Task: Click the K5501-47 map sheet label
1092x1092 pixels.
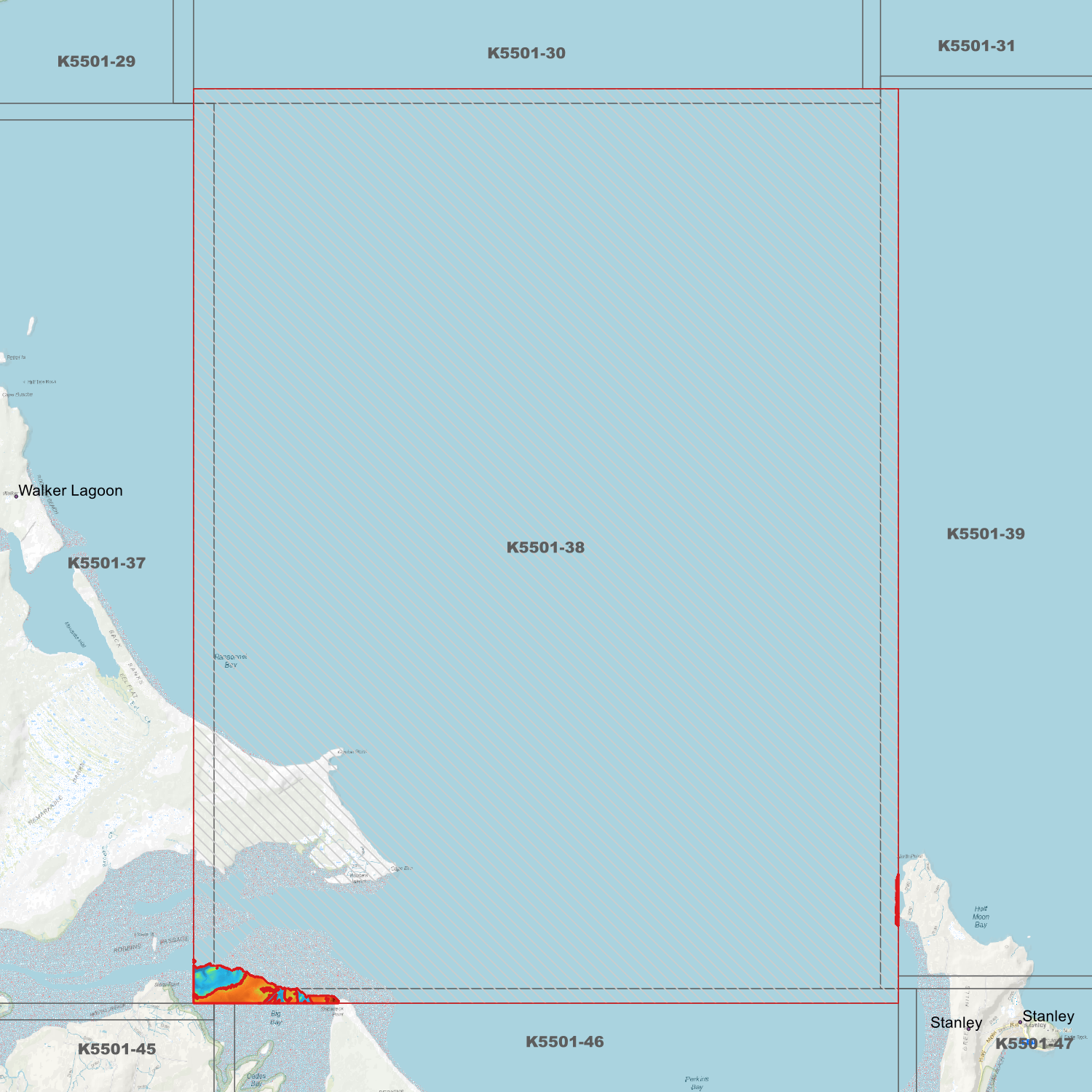Action: click(x=1034, y=1044)
